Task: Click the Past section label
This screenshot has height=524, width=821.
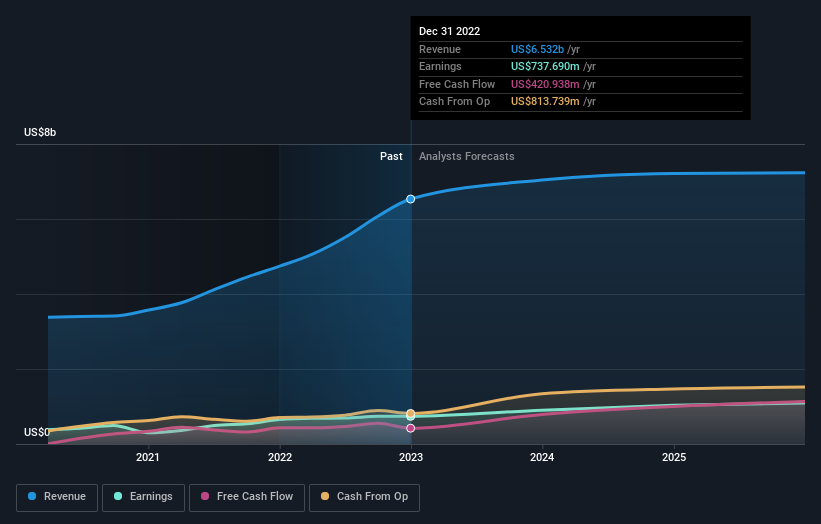Action: pyautogui.click(x=391, y=156)
